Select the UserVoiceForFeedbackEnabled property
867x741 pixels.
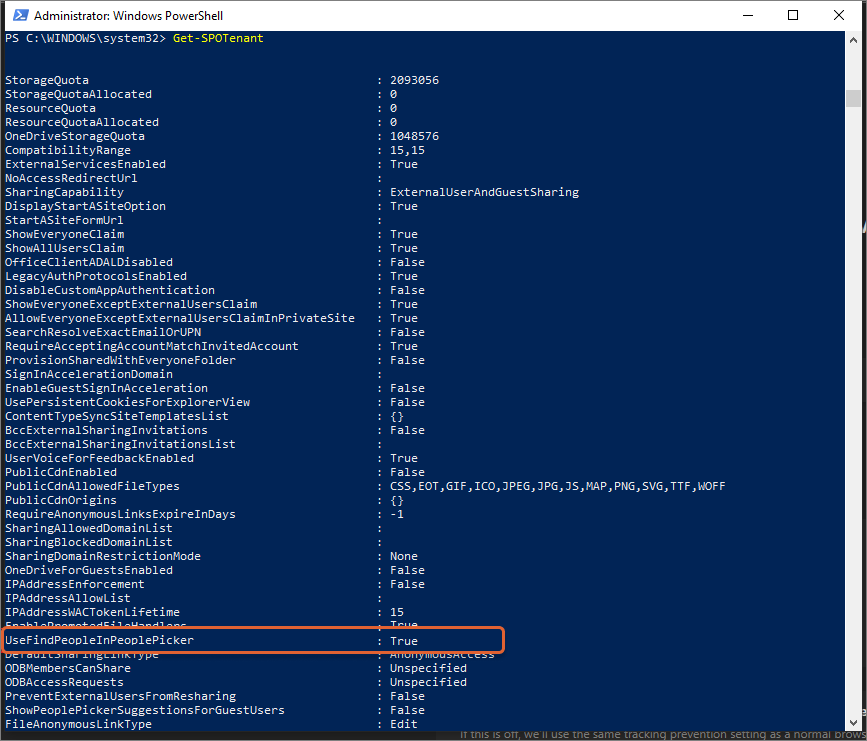pos(100,458)
